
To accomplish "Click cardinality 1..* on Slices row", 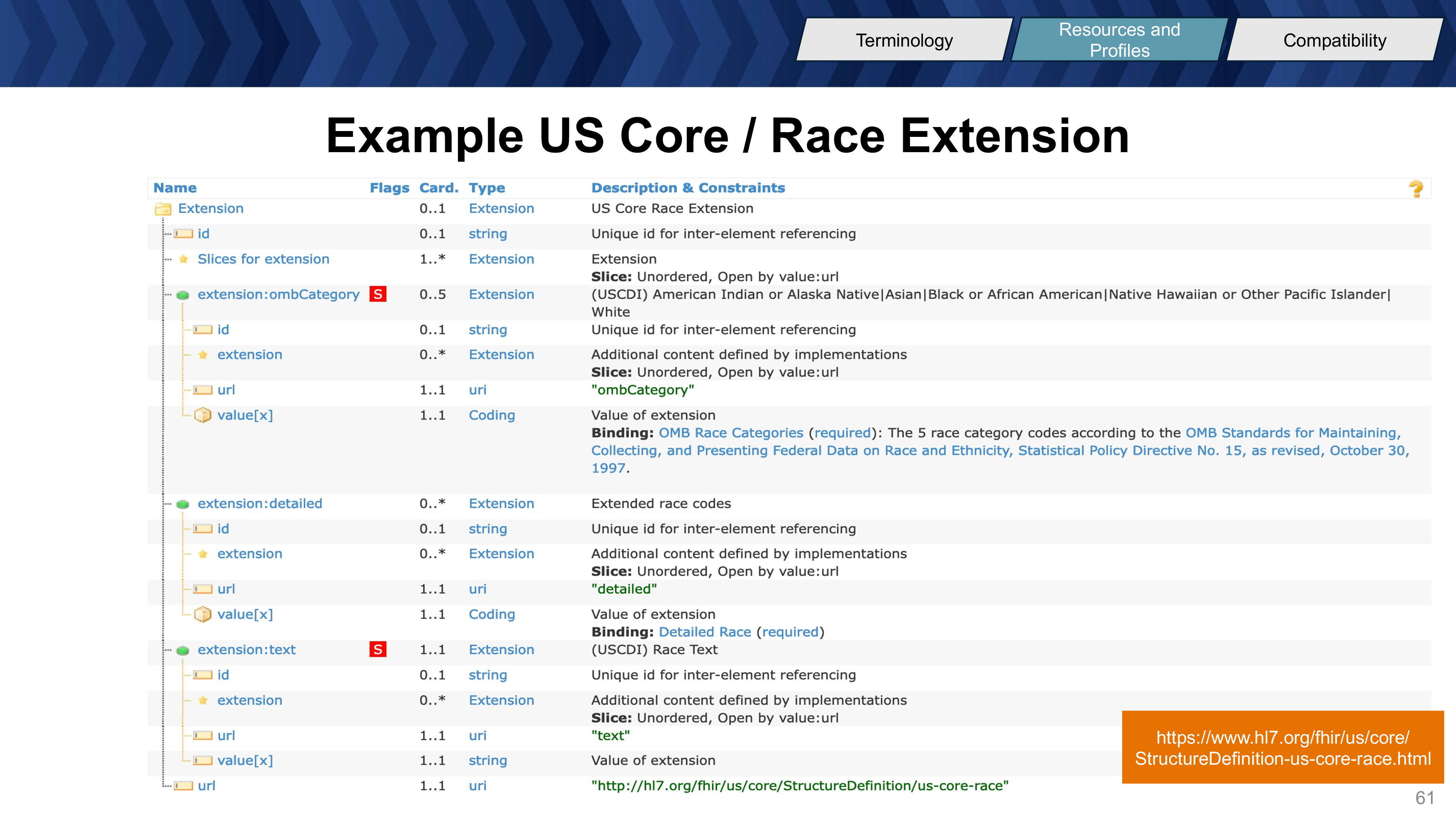I will pyautogui.click(x=432, y=259).
